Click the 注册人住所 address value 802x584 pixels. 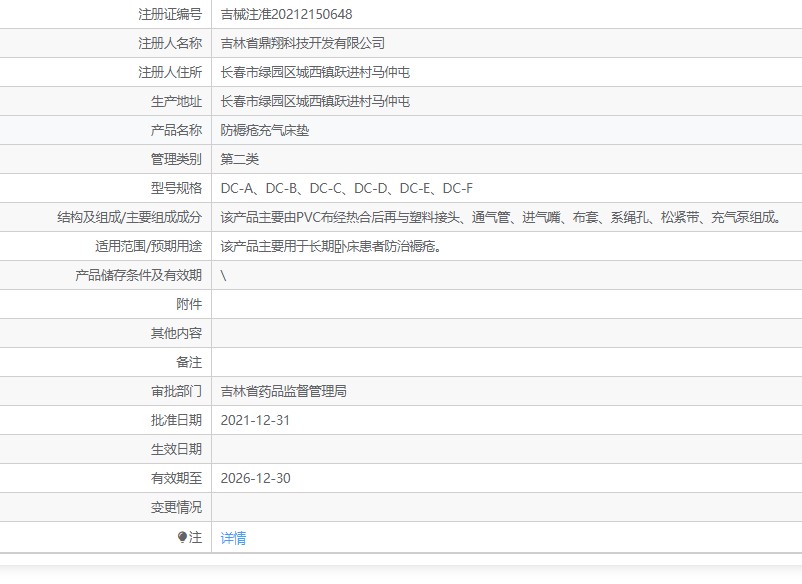tap(315, 73)
